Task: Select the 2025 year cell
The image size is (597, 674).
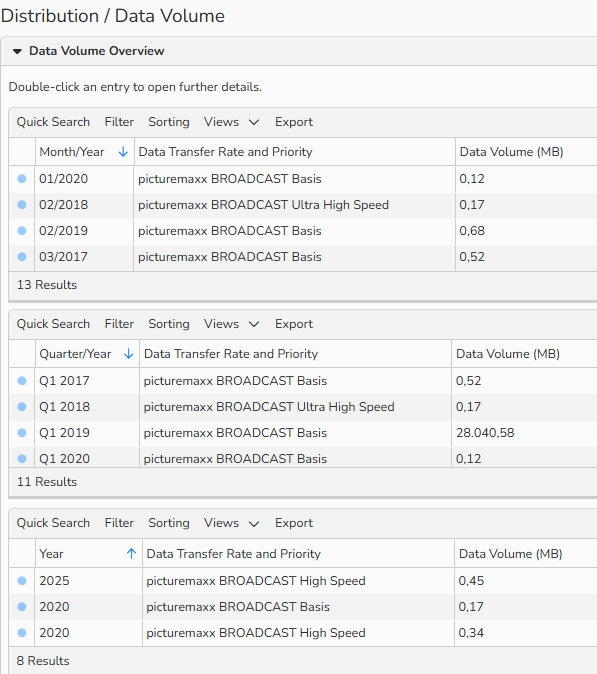Action: [54, 581]
